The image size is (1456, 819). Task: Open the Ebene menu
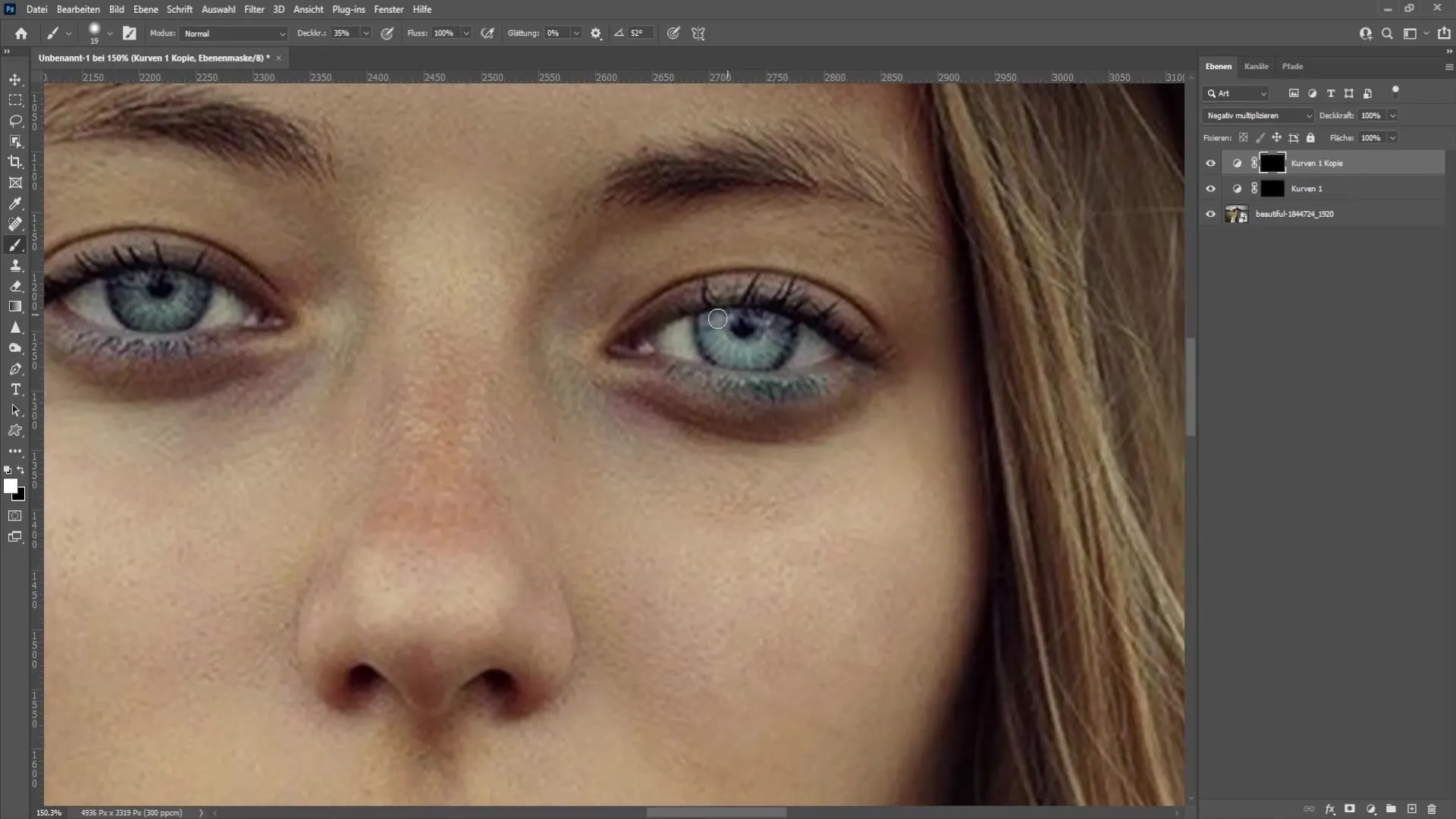(x=146, y=9)
